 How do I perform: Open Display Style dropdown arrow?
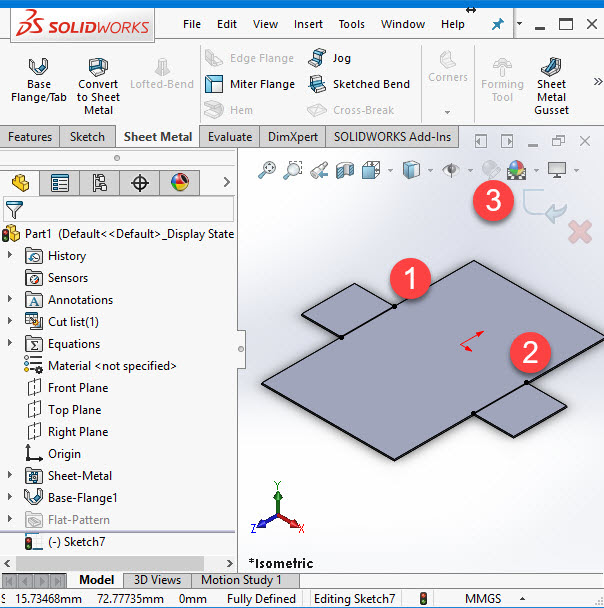(430, 170)
